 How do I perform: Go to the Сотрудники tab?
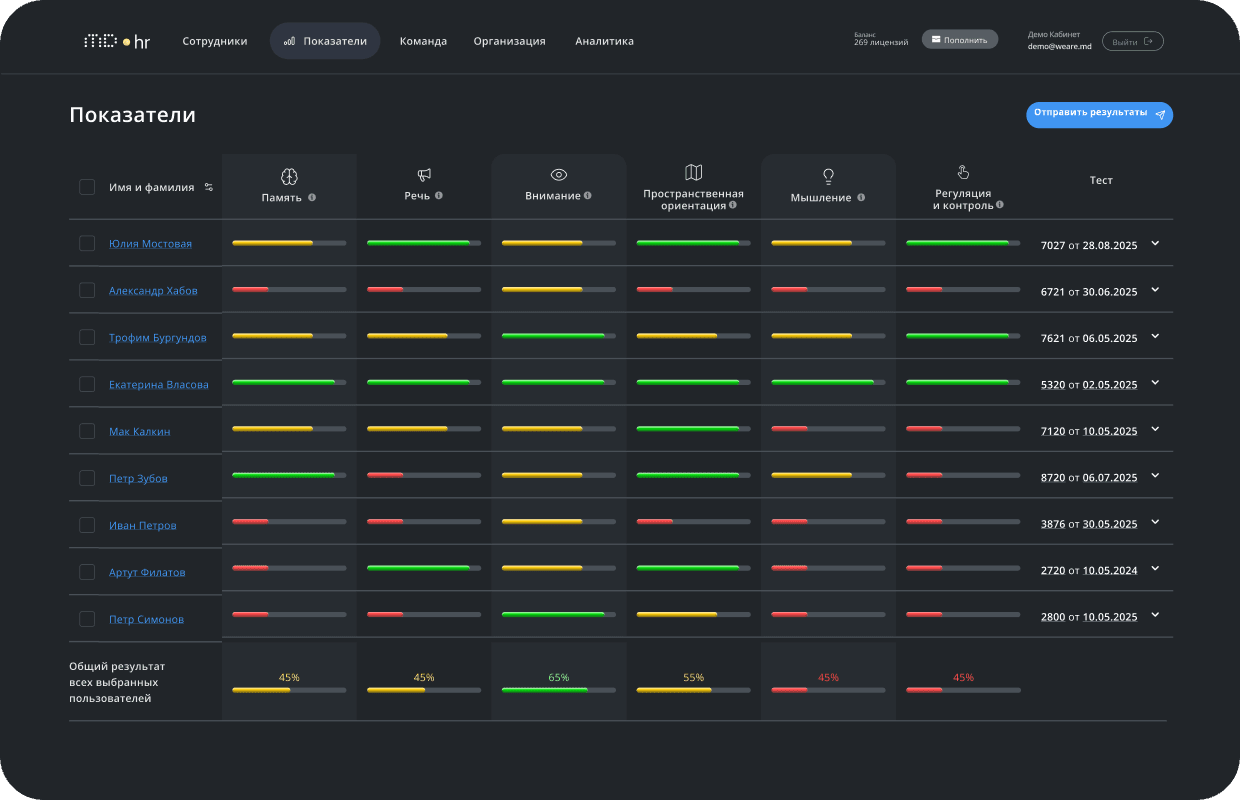click(215, 41)
